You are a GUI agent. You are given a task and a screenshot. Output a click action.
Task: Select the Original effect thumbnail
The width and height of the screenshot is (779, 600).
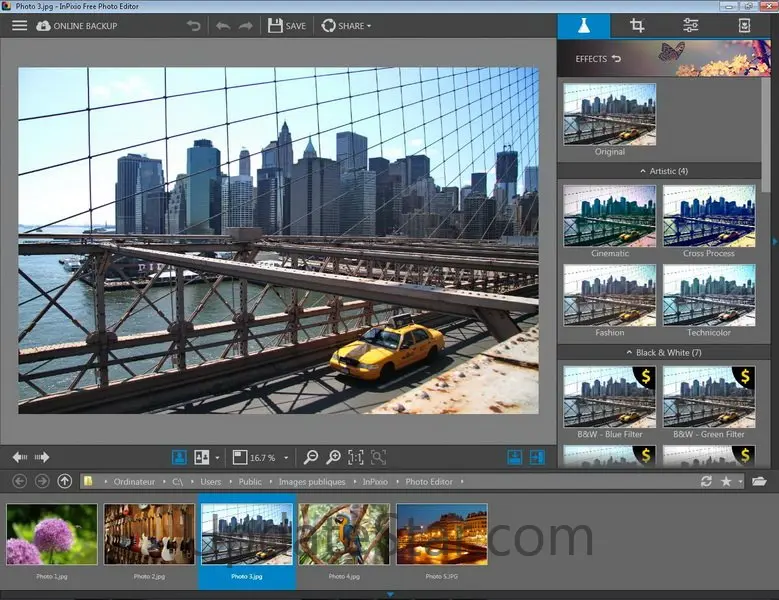coord(610,114)
